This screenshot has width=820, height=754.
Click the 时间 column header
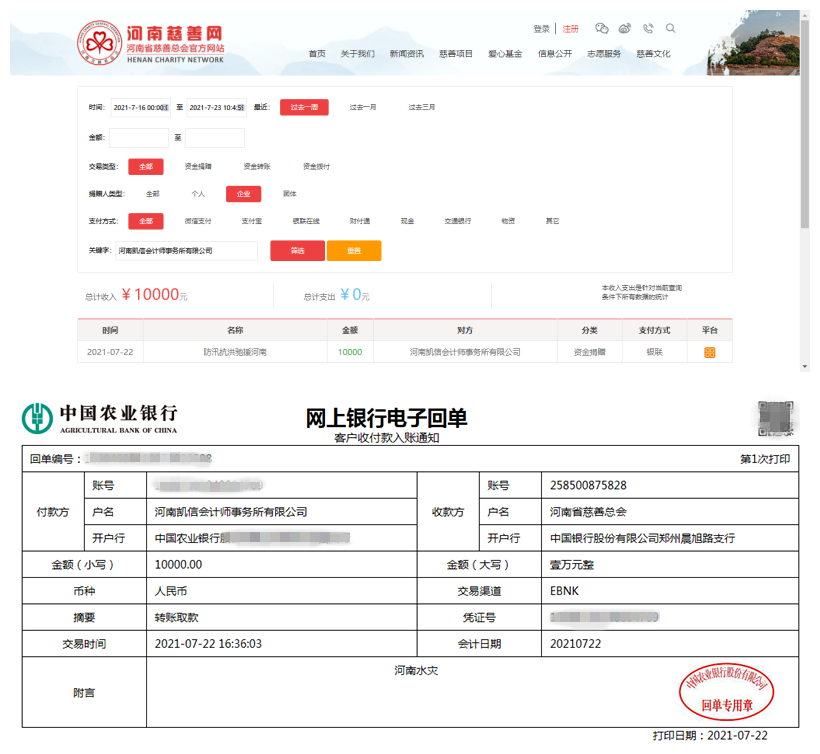(x=110, y=330)
